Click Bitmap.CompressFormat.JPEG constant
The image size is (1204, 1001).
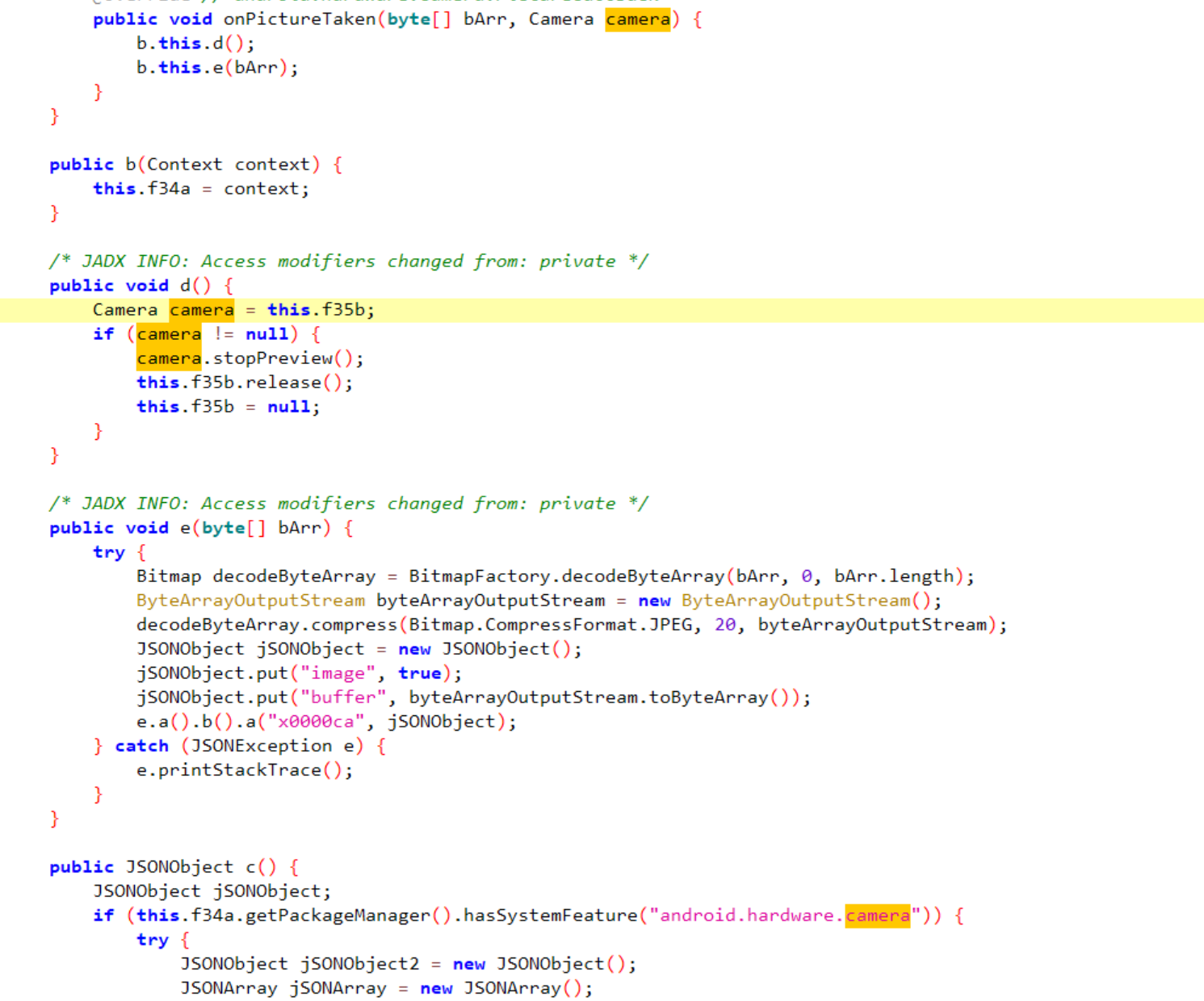(x=551, y=625)
